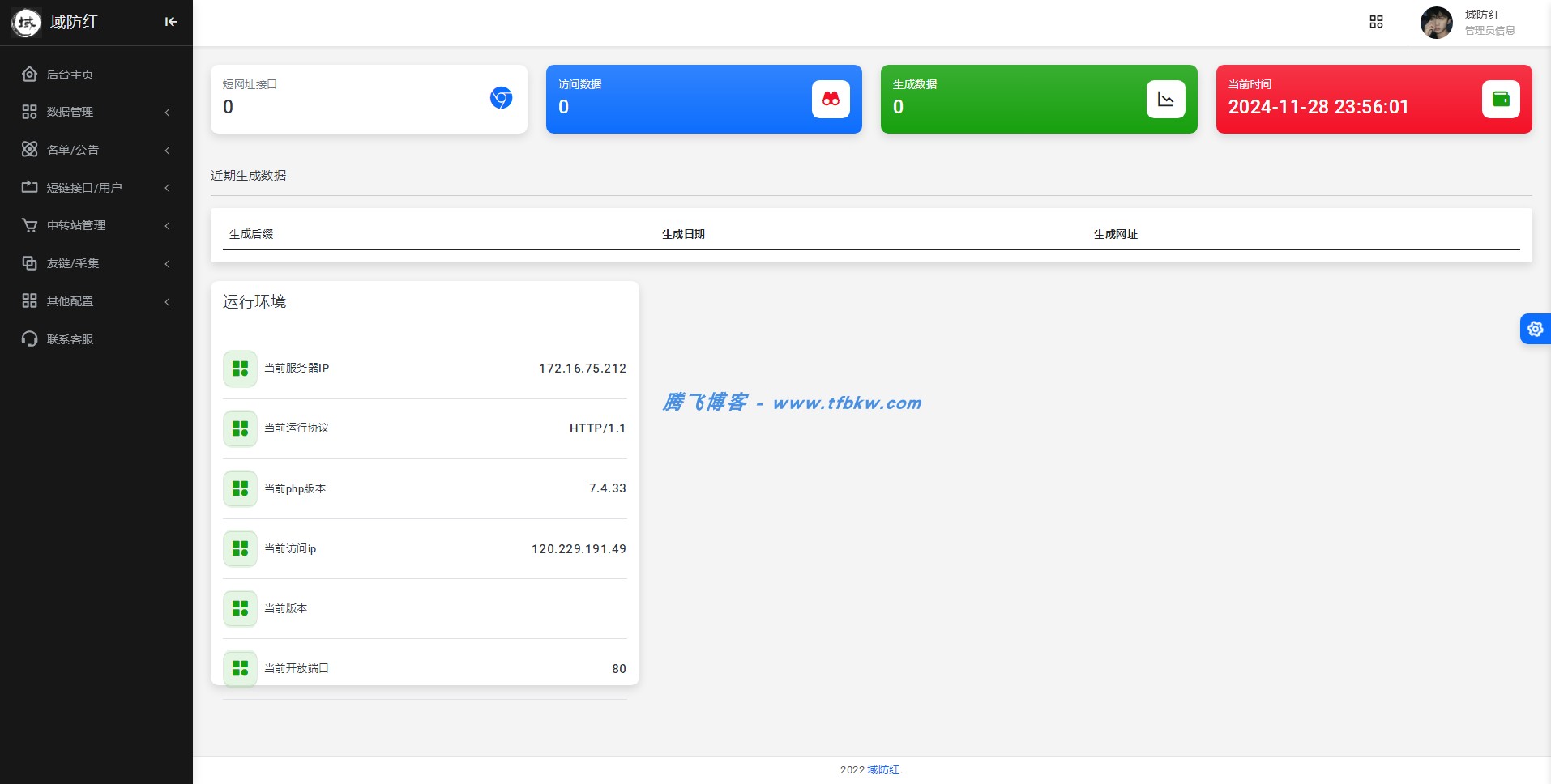Open the 联系客服 menu item
Screen dimensions: 1551x784
point(96,339)
